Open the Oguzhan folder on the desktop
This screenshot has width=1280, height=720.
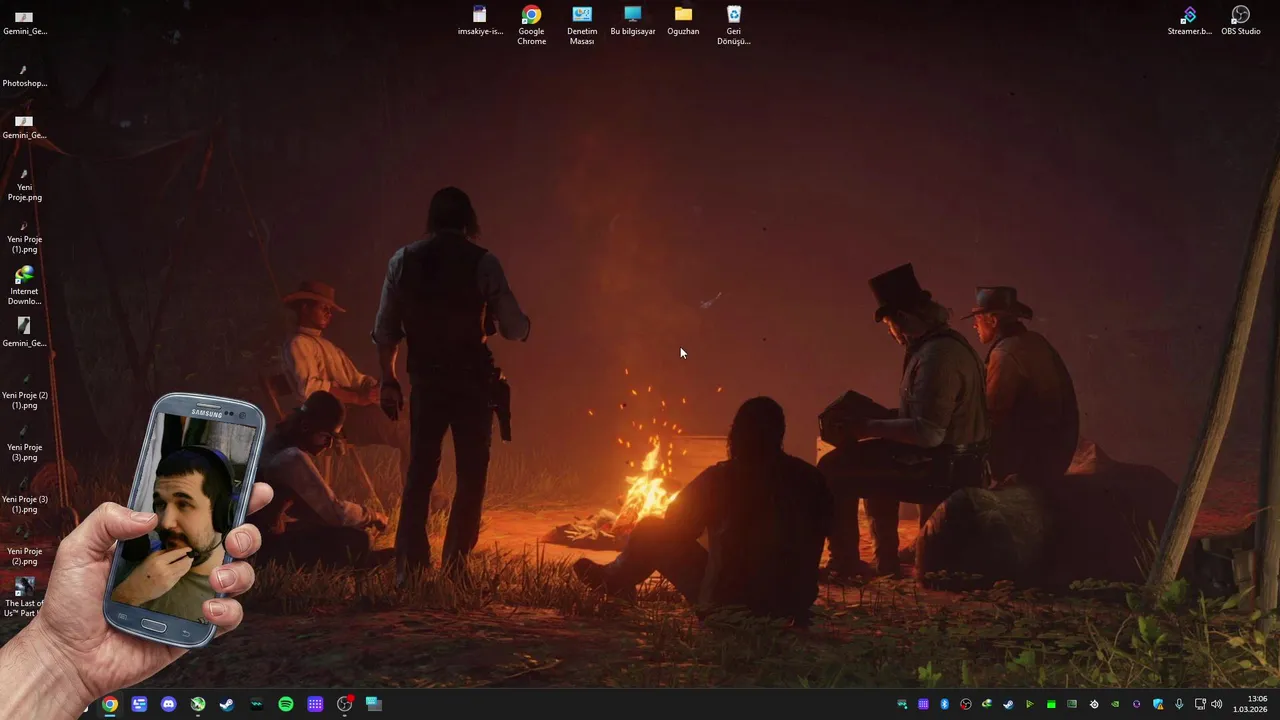point(683,21)
